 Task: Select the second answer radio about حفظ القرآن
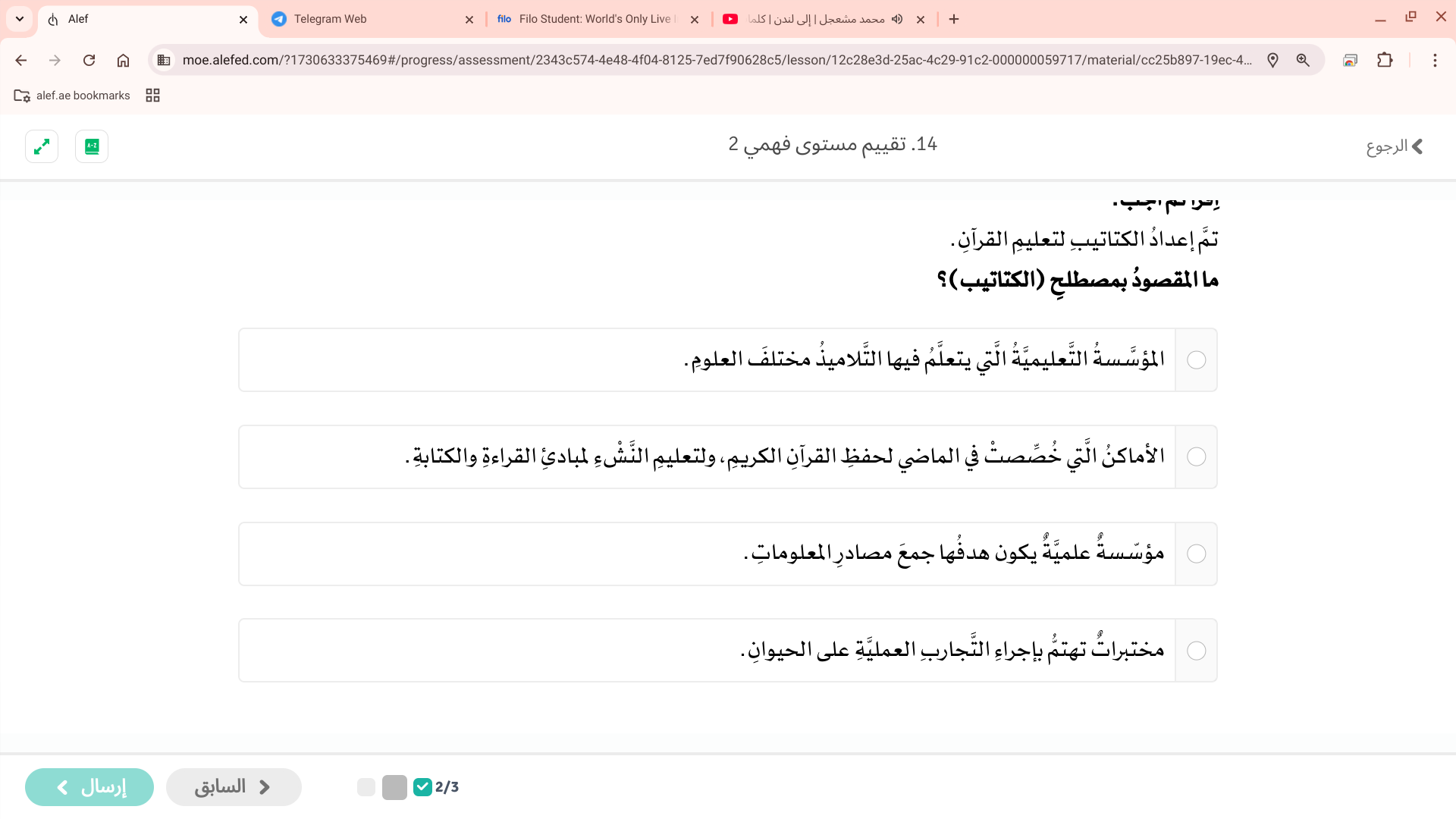tap(1196, 457)
